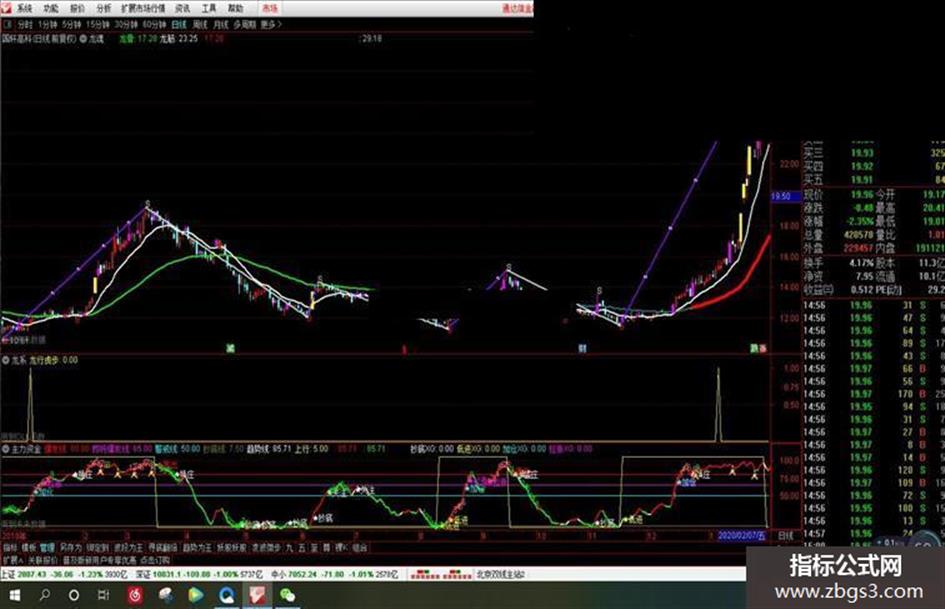Switch to the 1分钟 period
The height and width of the screenshot is (609, 945).
[47, 25]
